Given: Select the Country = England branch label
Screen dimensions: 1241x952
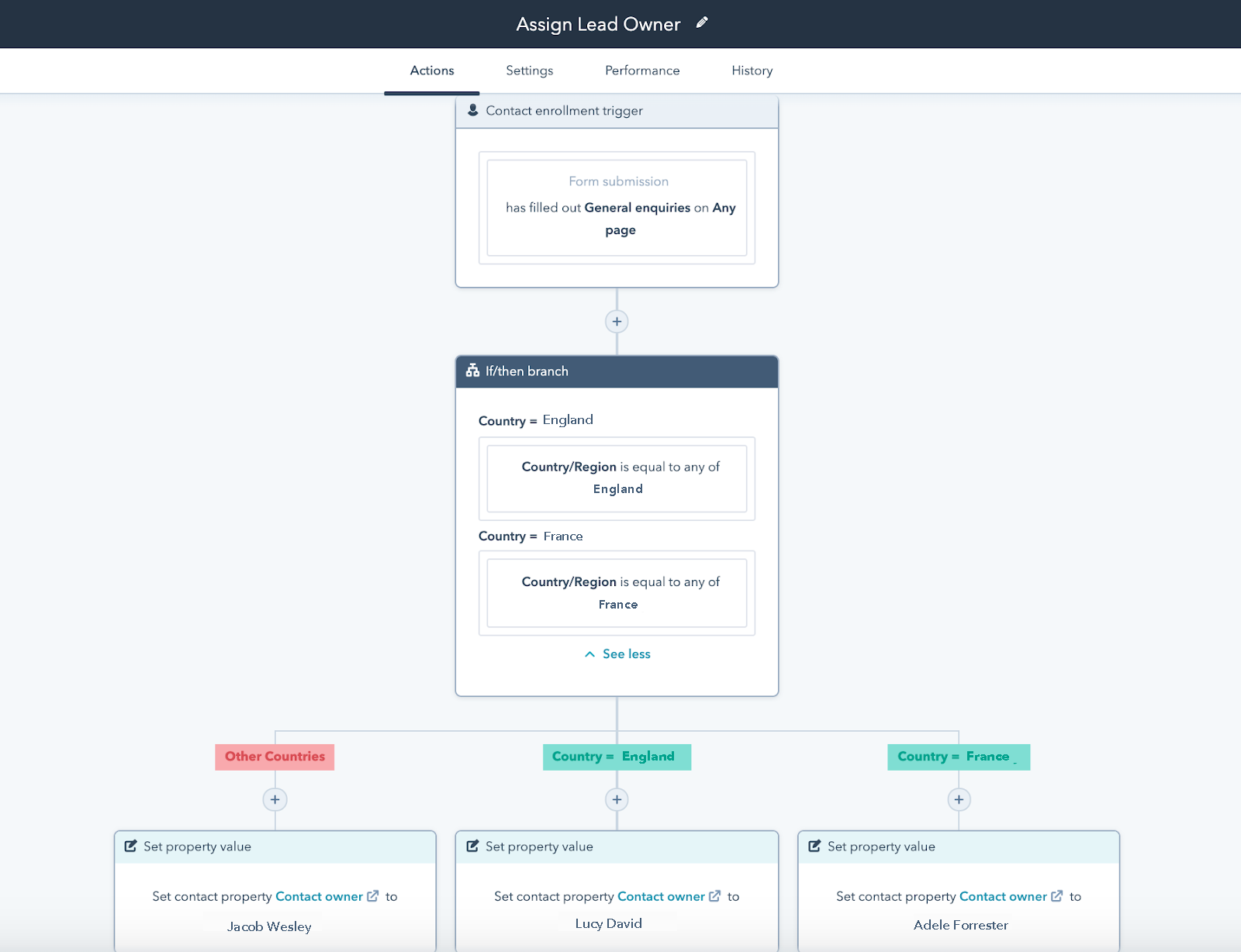Looking at the screenshot, I should point(617,757).
